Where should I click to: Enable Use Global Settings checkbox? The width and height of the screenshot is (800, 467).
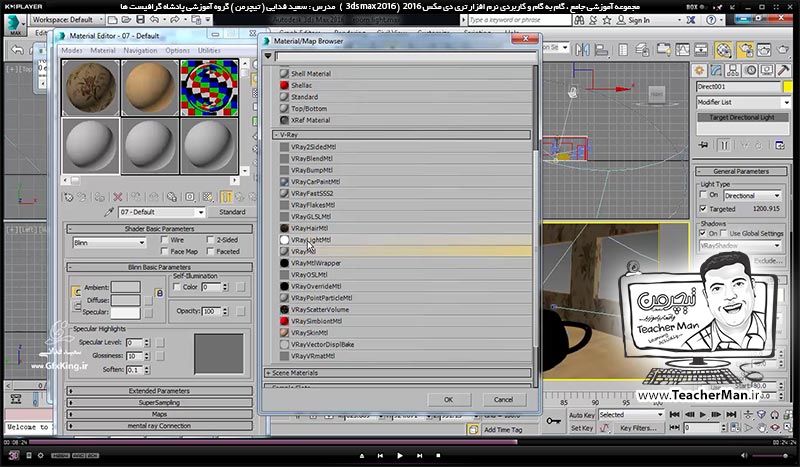(723, 233)
